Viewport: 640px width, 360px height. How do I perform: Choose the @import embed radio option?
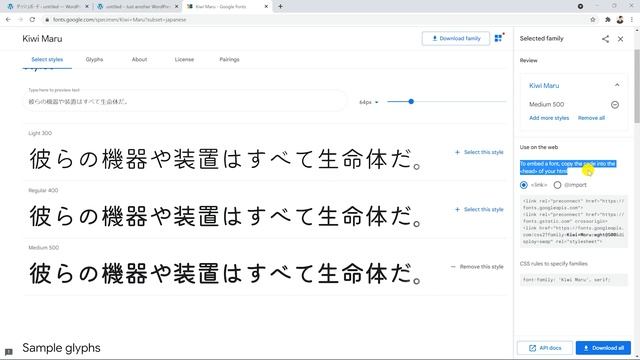[x=557, y=185]
